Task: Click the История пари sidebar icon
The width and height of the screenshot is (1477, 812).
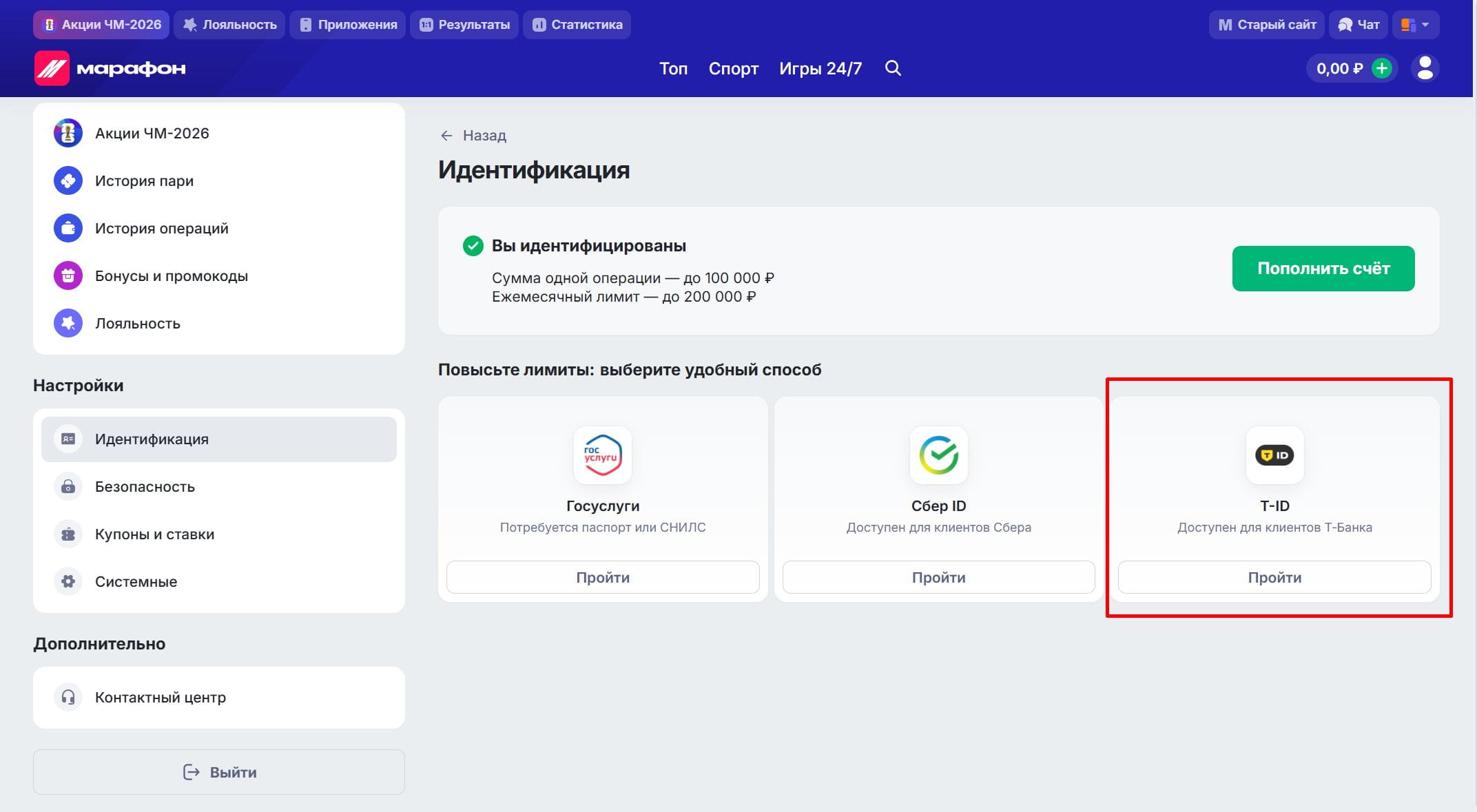Action: coord(68,180)
